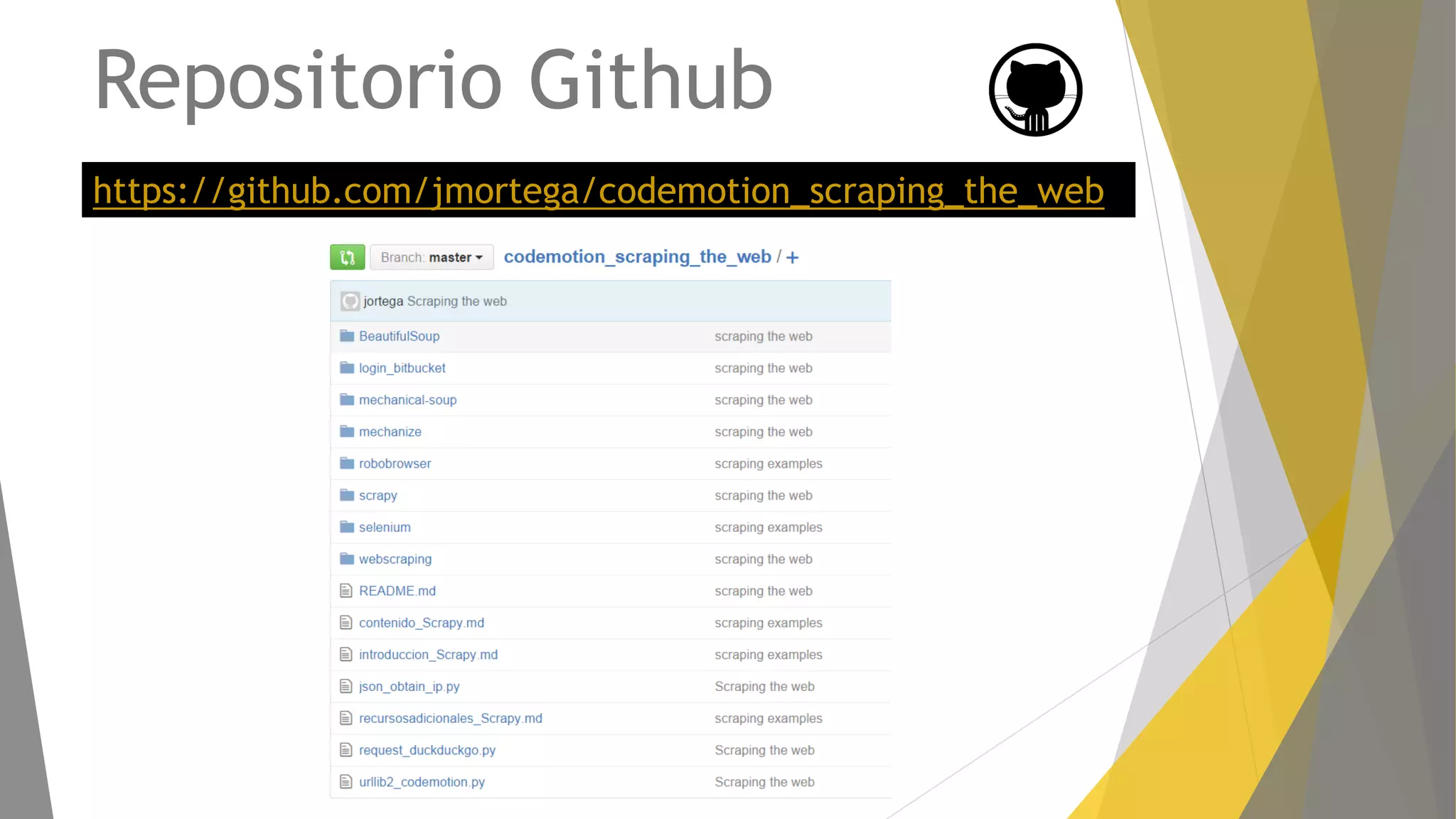The image size is (1456, 819).
Task: Open contenido_Scrapy.md file
Action: pos(421,623)
